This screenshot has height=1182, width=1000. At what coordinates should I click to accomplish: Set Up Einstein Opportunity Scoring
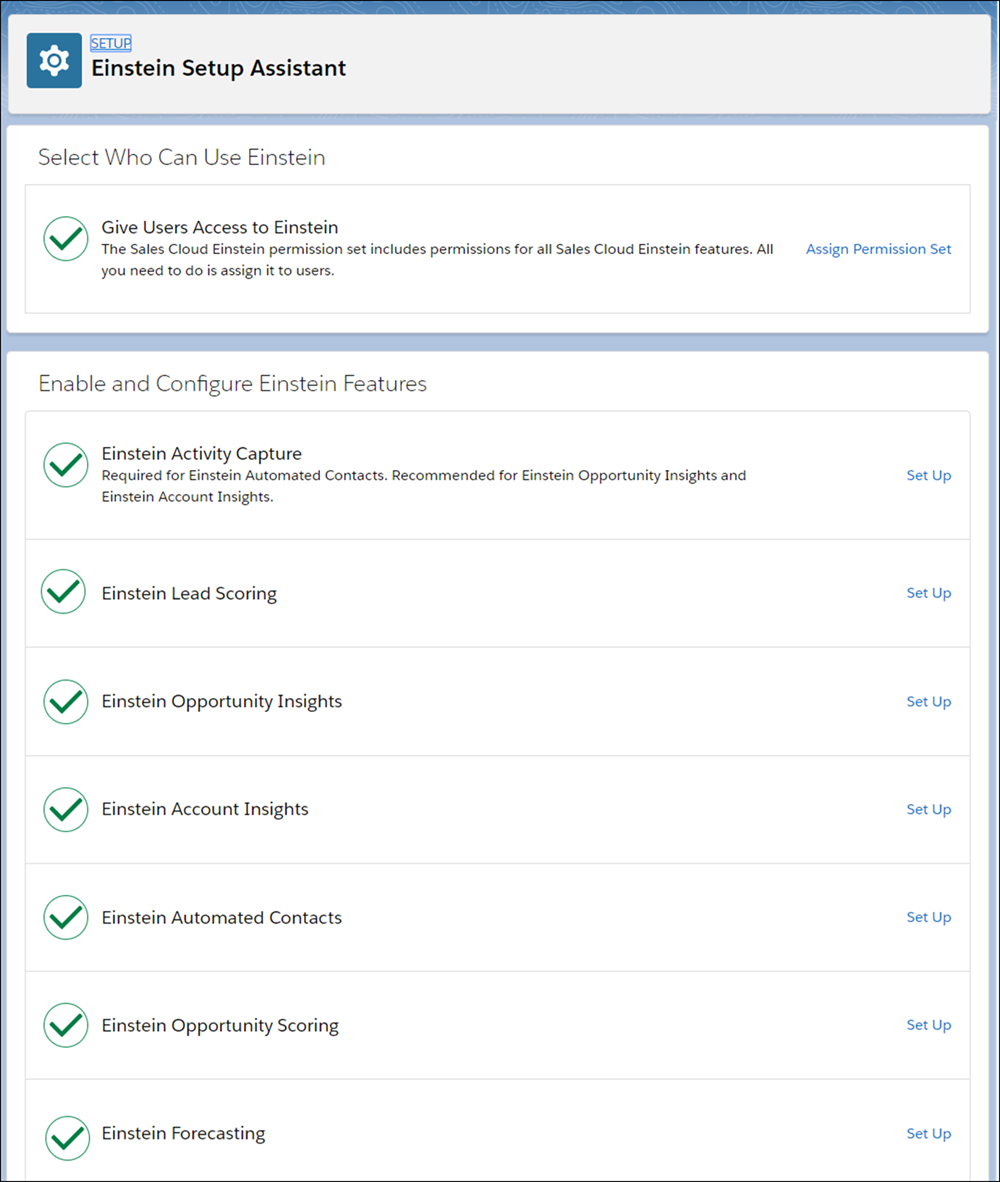(x=928, y=1024)
